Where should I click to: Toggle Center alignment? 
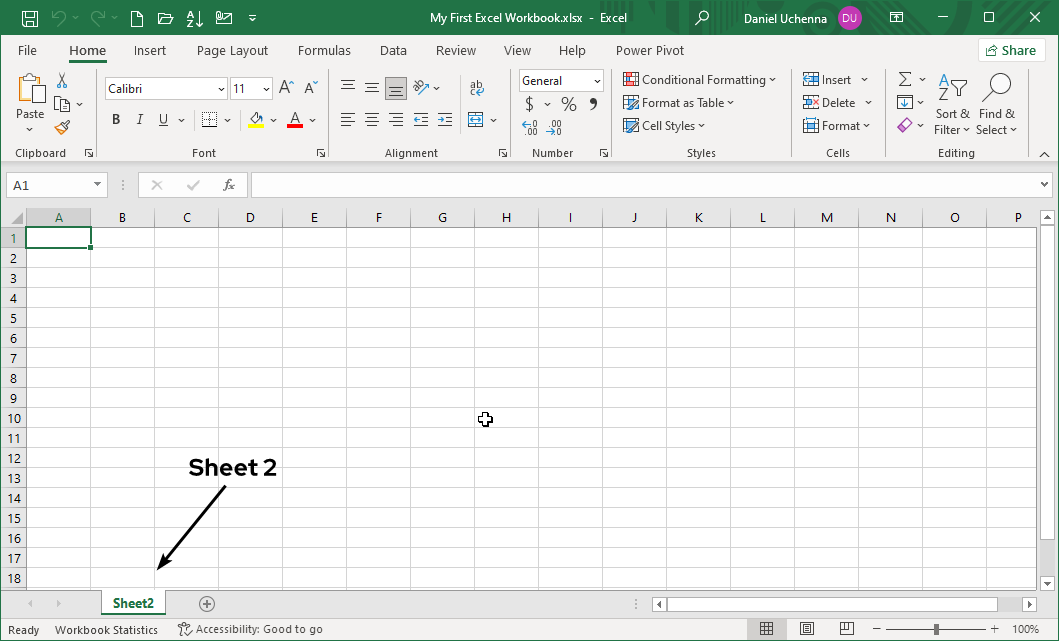(x=371, y=119)
